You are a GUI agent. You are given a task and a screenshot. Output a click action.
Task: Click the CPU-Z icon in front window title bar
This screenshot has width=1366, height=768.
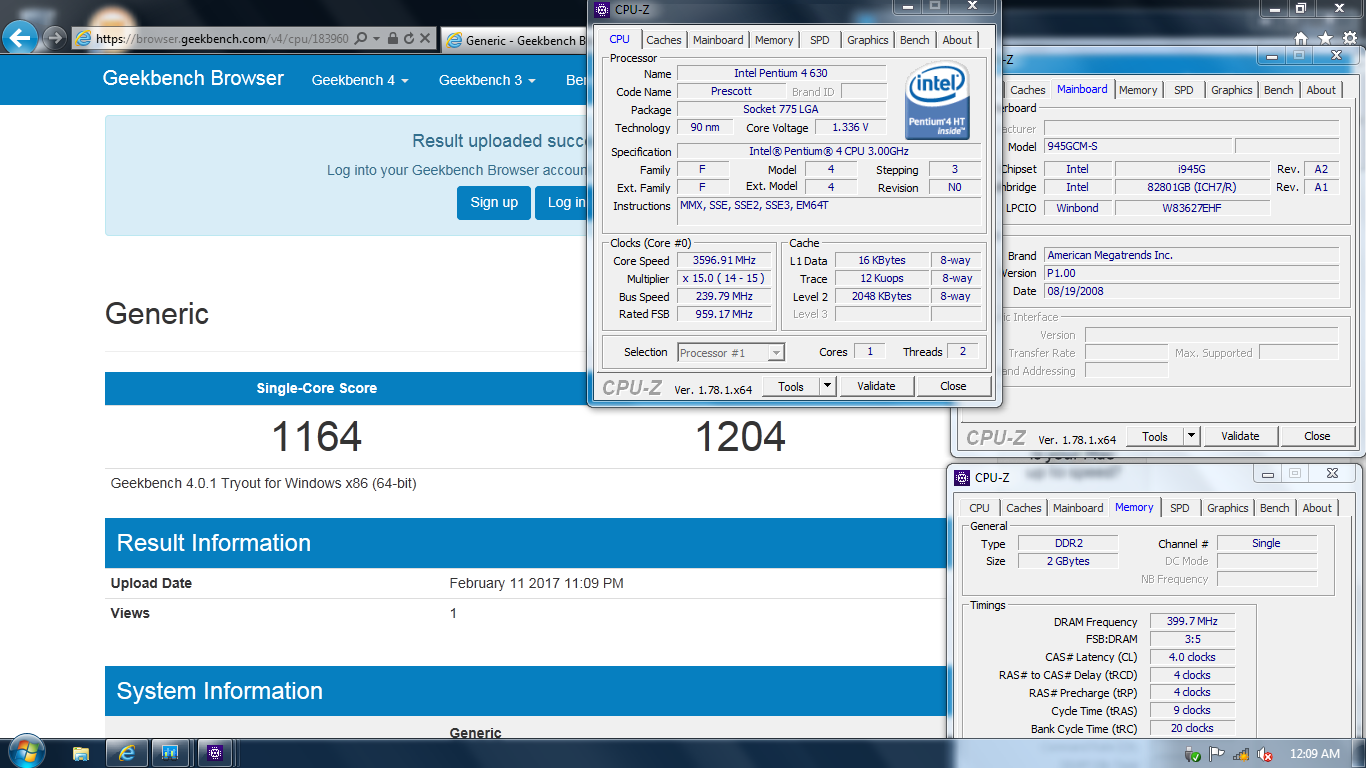[602, 9]
